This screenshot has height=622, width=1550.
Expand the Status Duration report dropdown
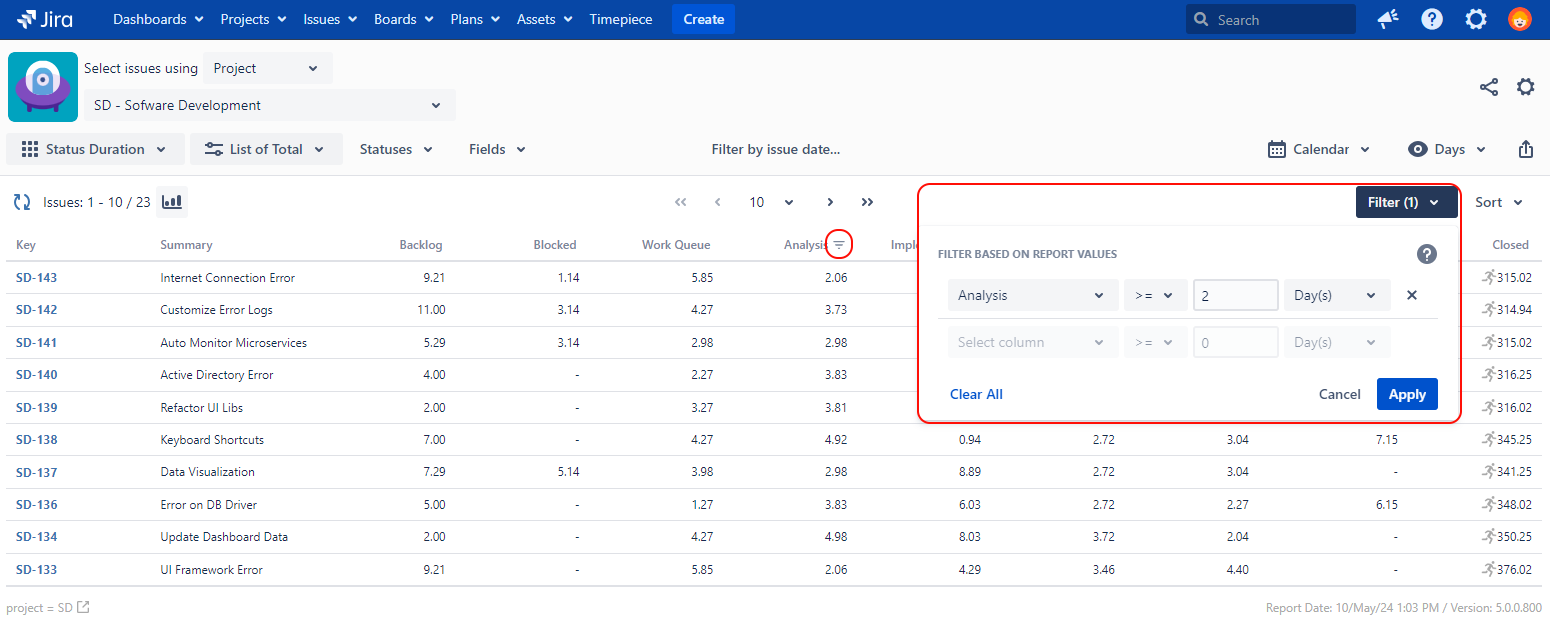[96, 149]
